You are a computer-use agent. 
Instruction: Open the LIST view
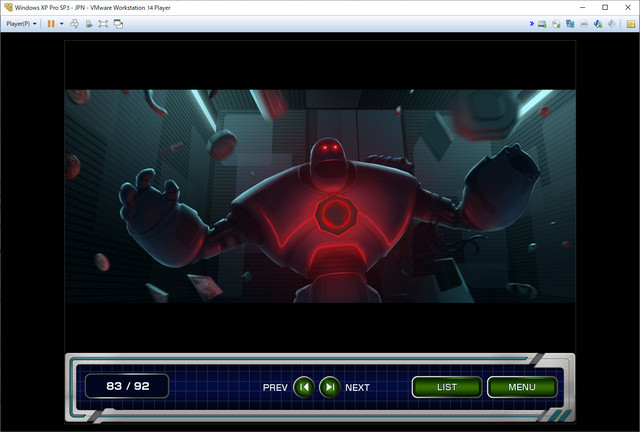click(x=447, y=387)
